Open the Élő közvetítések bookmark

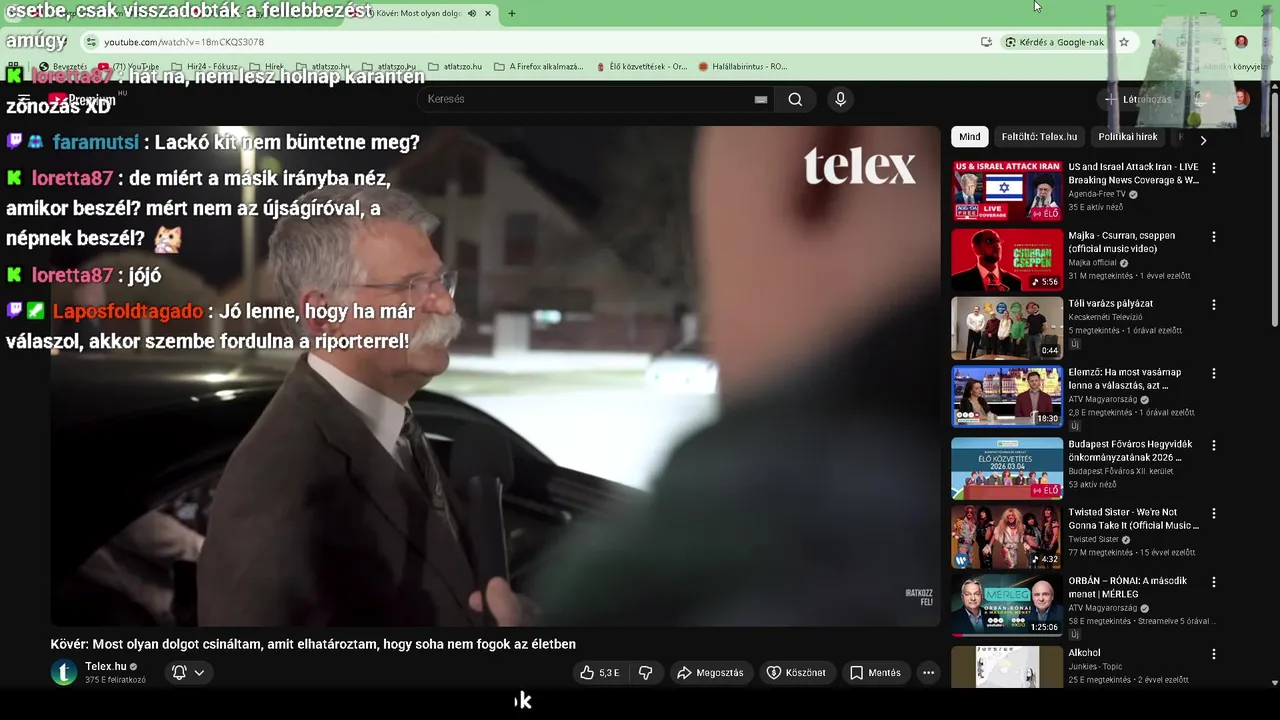pos(641,67)
